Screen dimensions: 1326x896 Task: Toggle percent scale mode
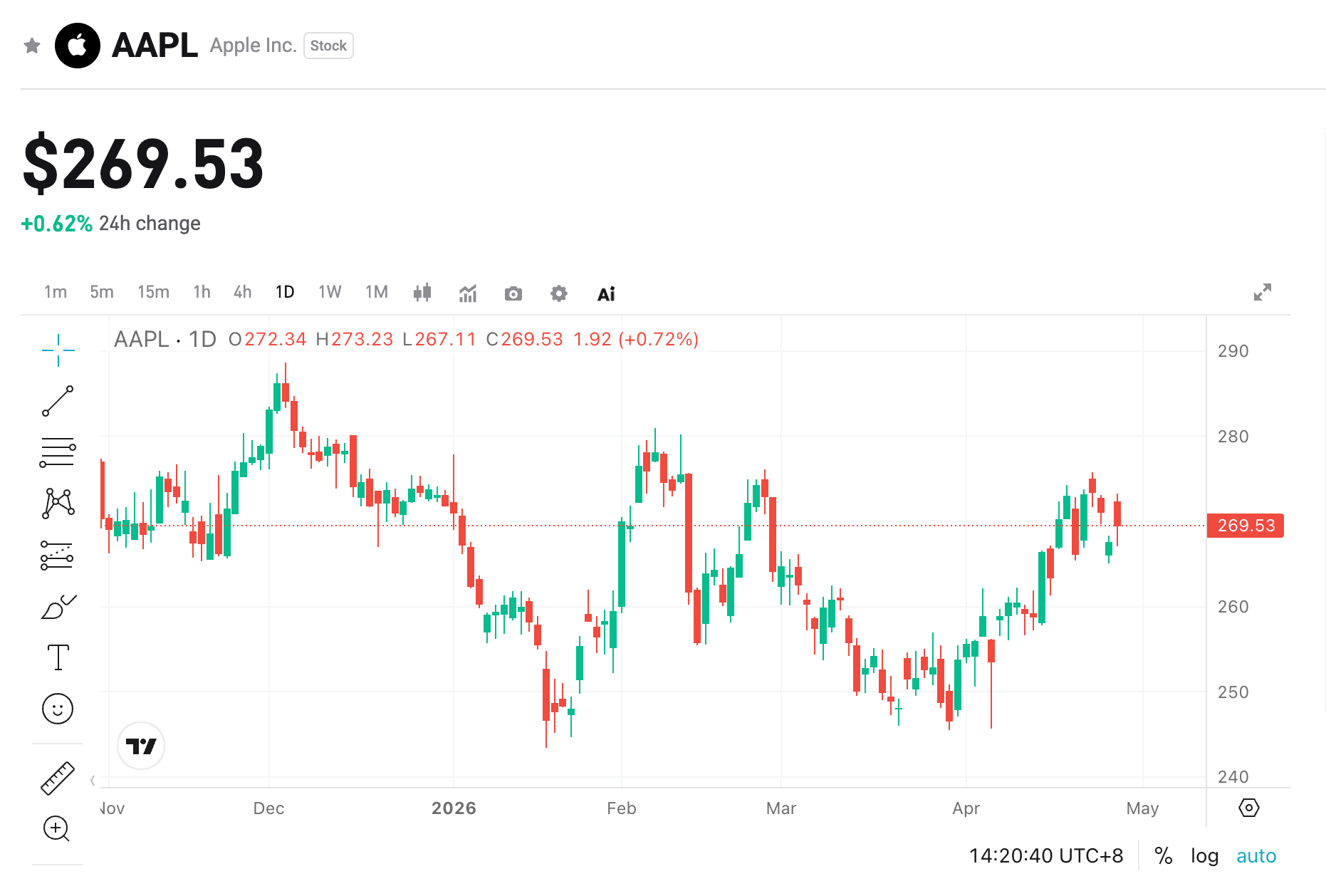click(1164, 855)
